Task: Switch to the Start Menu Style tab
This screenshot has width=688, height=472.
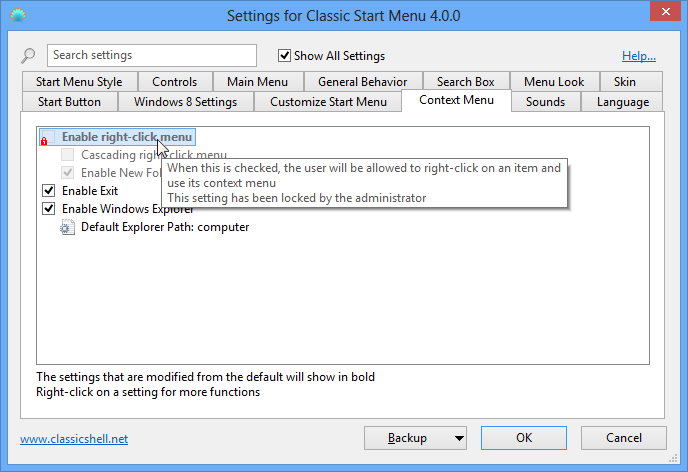Action: [79, 82]
